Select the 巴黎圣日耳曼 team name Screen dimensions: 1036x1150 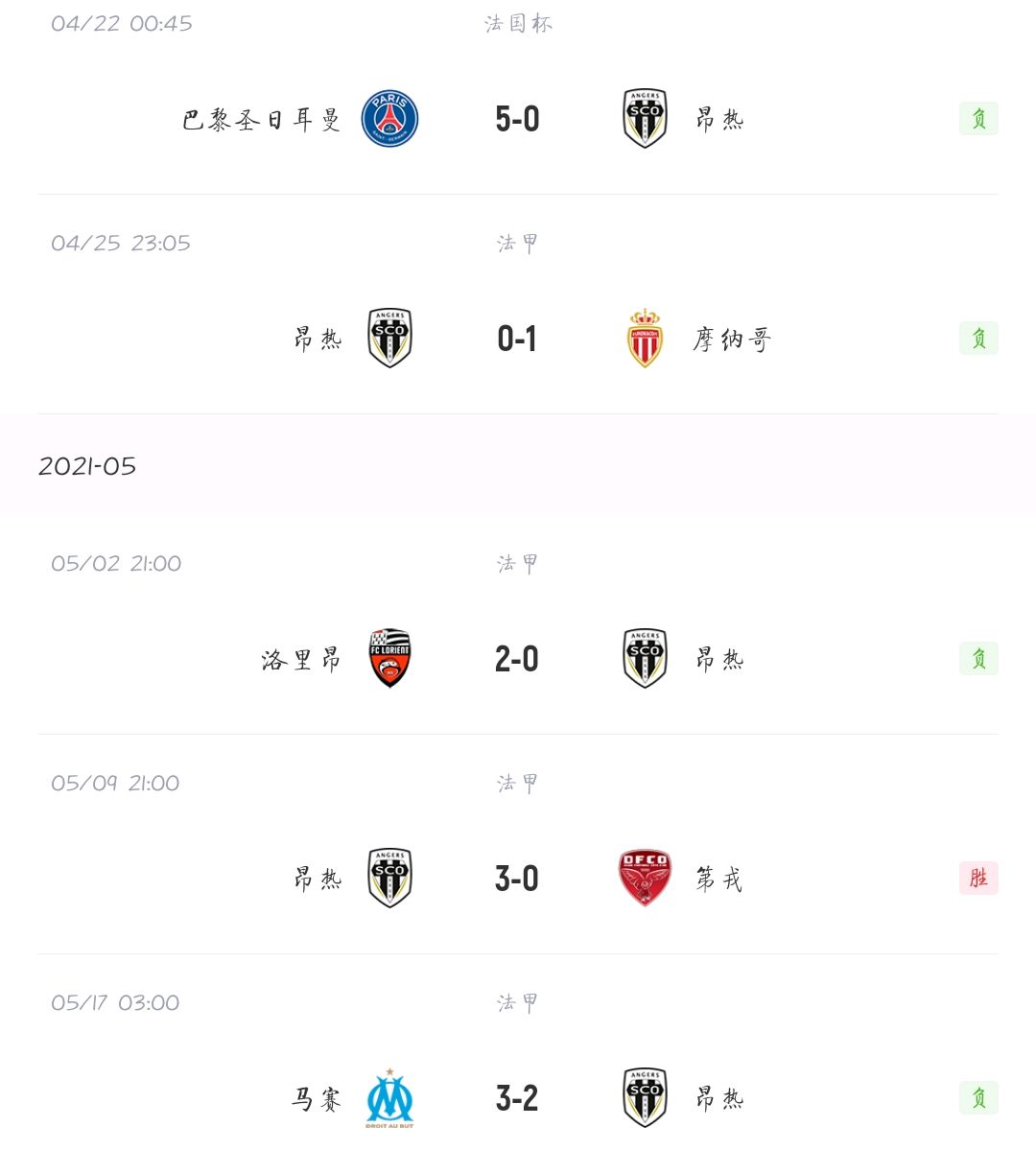(x=262, y=120)
